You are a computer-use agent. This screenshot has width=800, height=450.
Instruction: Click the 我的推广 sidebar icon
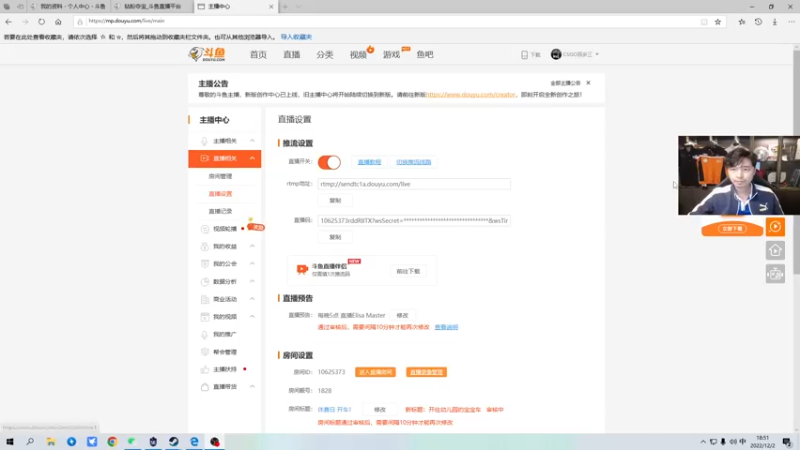coord(205,334)
